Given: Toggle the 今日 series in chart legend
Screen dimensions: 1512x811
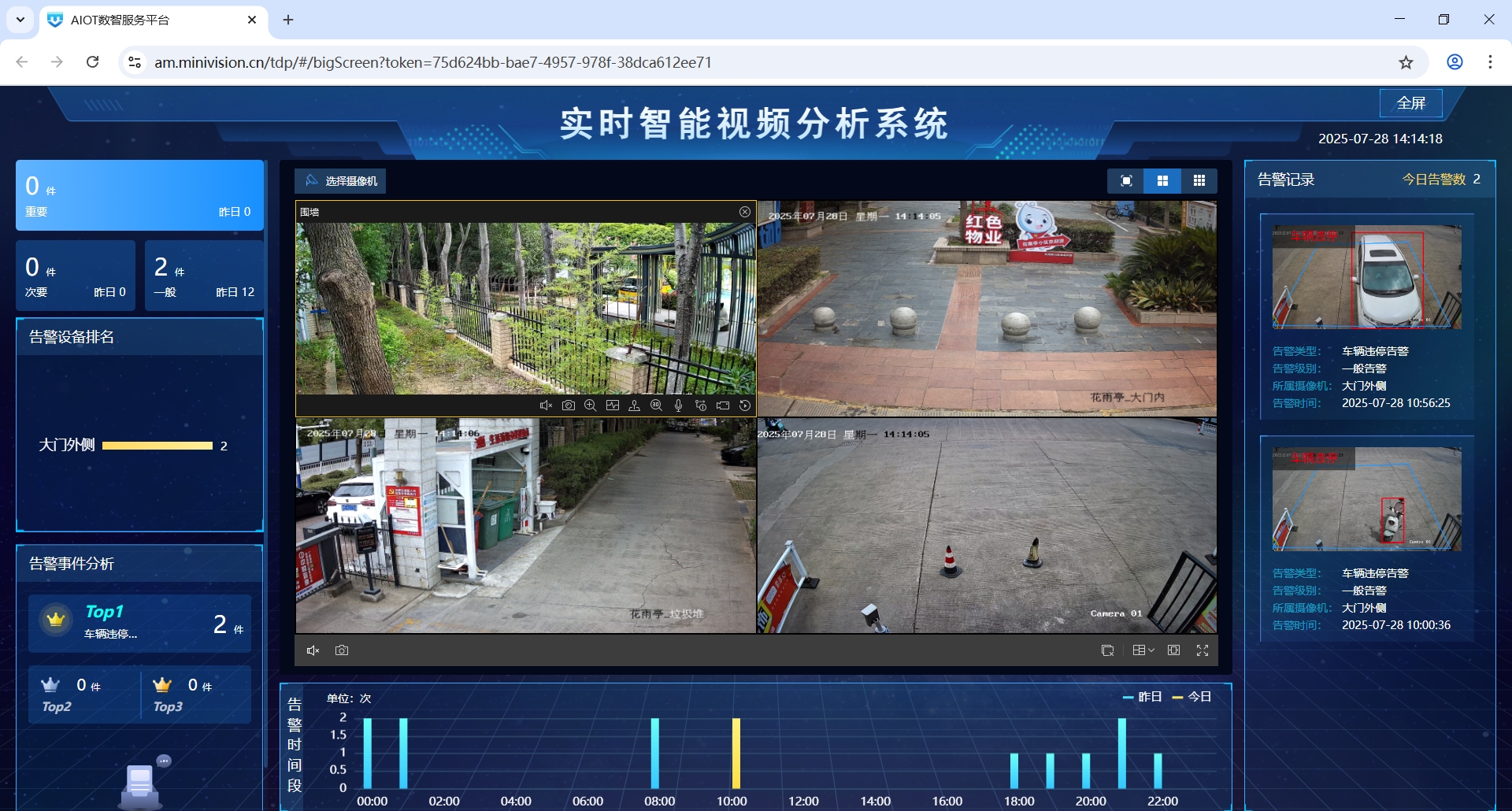Looking at the screenshot, I should point(1191,697).
